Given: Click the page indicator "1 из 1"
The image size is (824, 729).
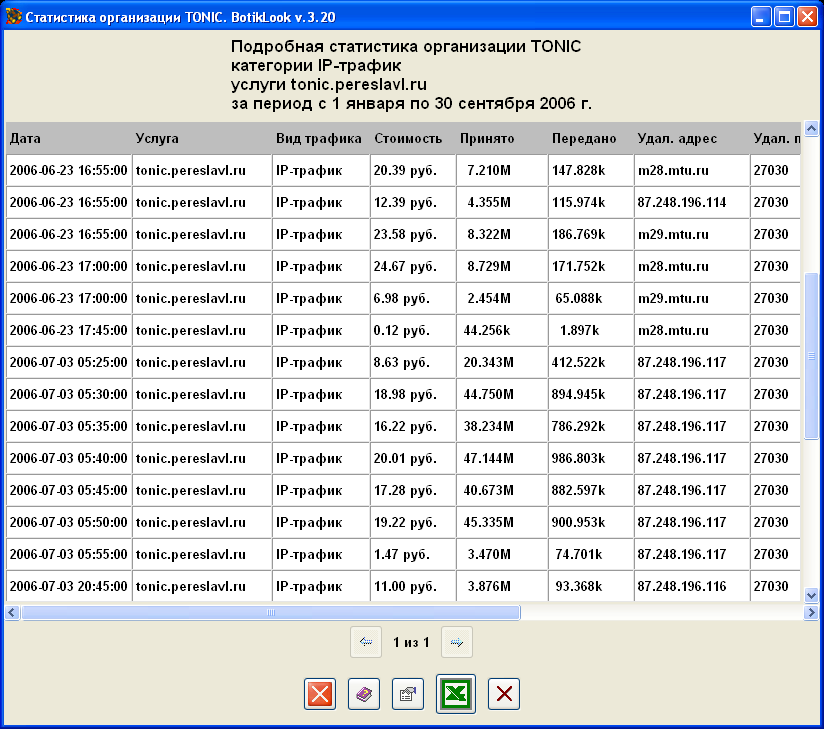Looking at the screenshot, I should [411, 642].
